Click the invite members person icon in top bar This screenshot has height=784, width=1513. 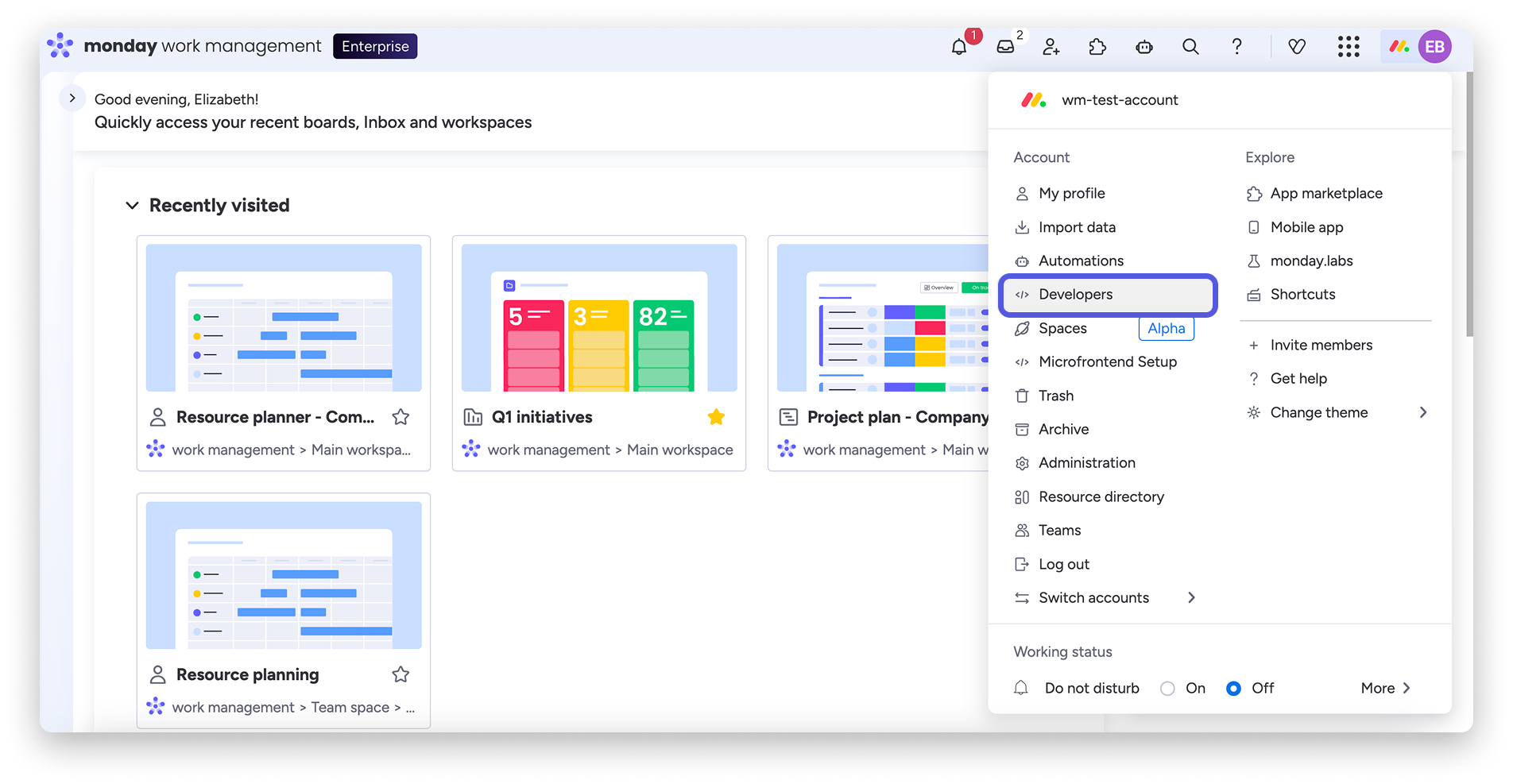[x=1051, y=47]
